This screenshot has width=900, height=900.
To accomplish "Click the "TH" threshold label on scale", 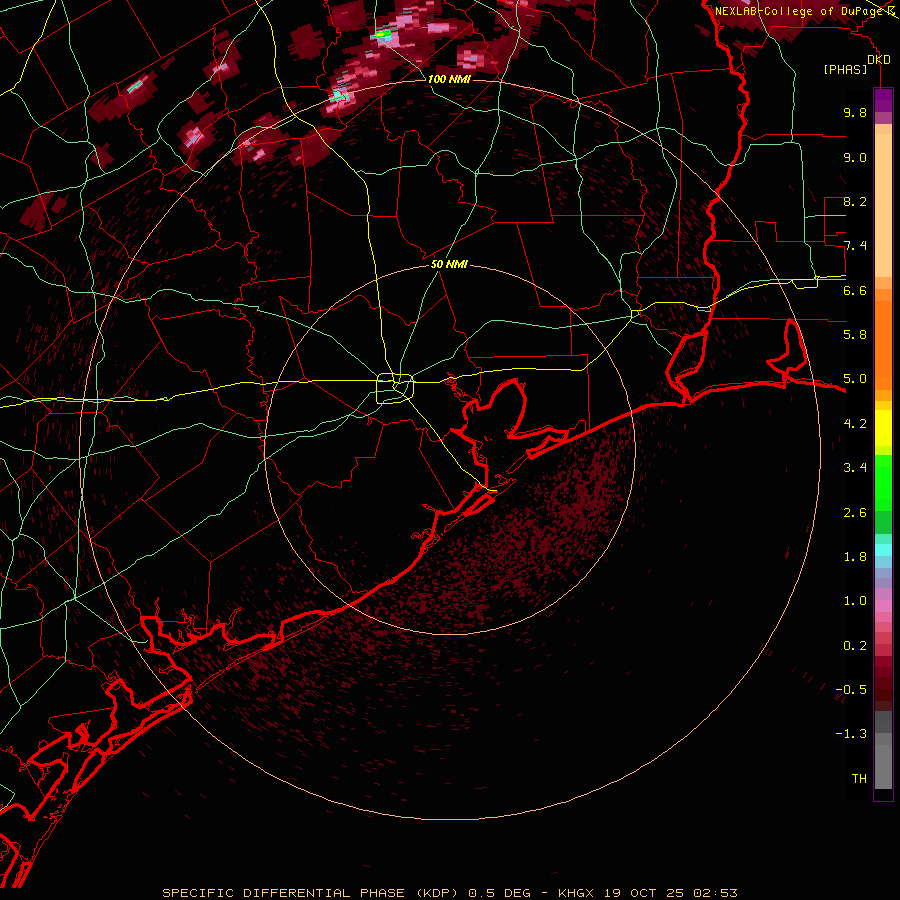I will [x=859, y=779].
